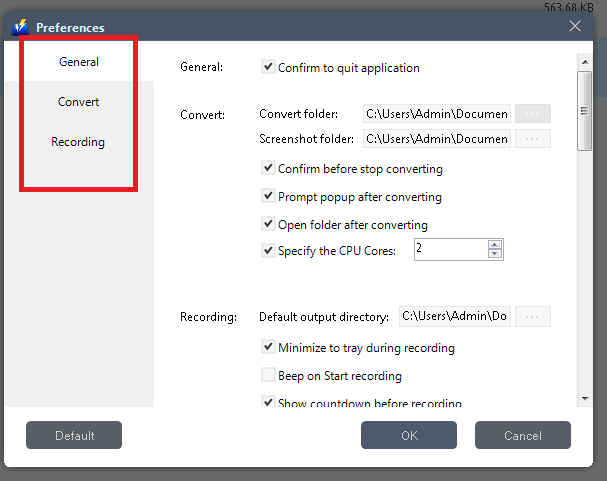
Task: Decrease CPU cores with down arrow
Action: click(x=495, y=254)
